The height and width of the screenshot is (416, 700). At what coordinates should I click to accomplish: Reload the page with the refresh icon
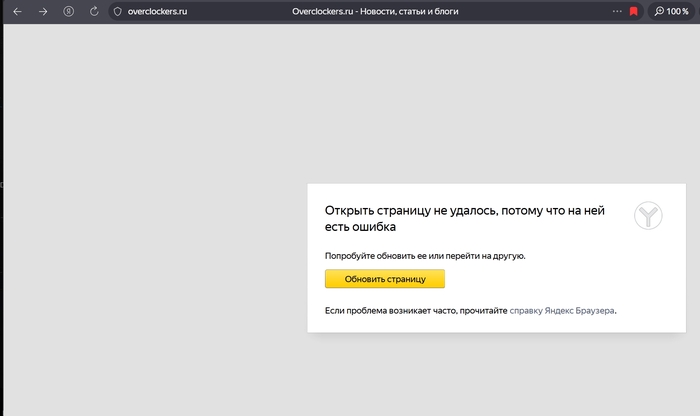(x=94, y=11)
